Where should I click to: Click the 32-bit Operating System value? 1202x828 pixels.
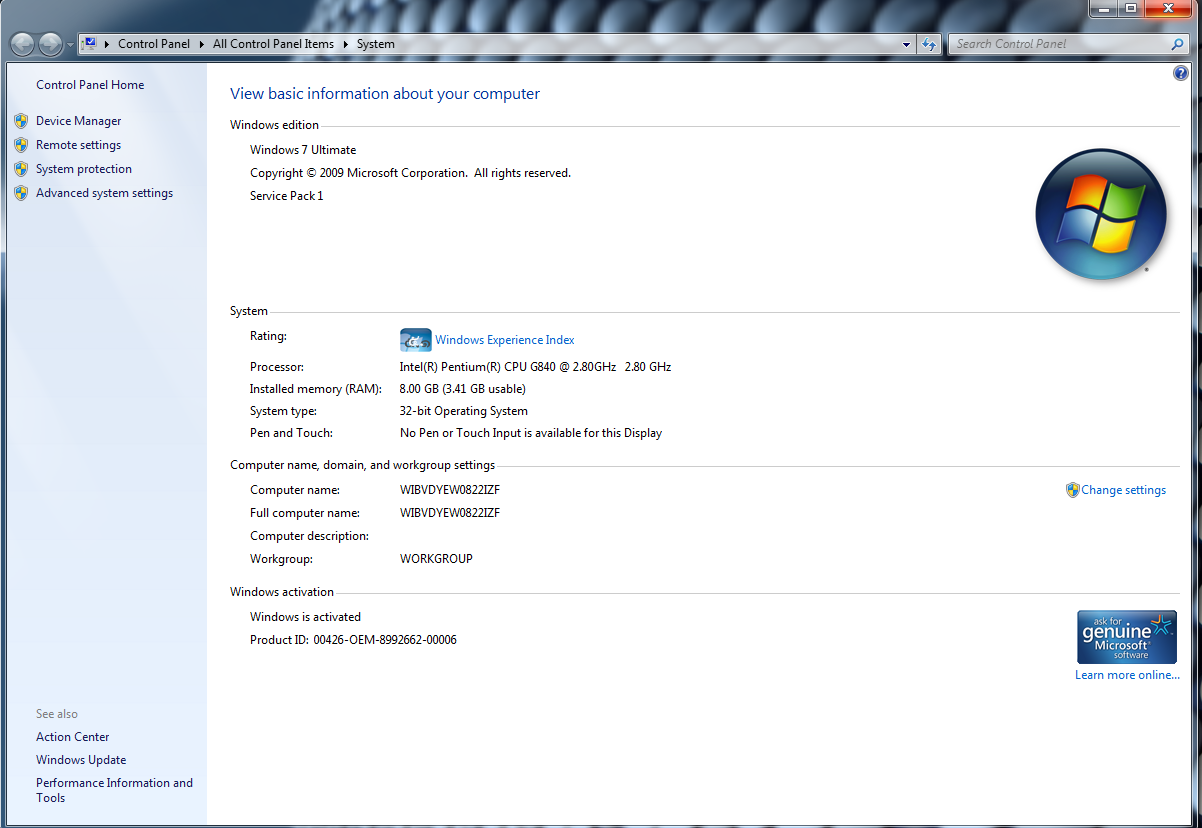[464, 411]
